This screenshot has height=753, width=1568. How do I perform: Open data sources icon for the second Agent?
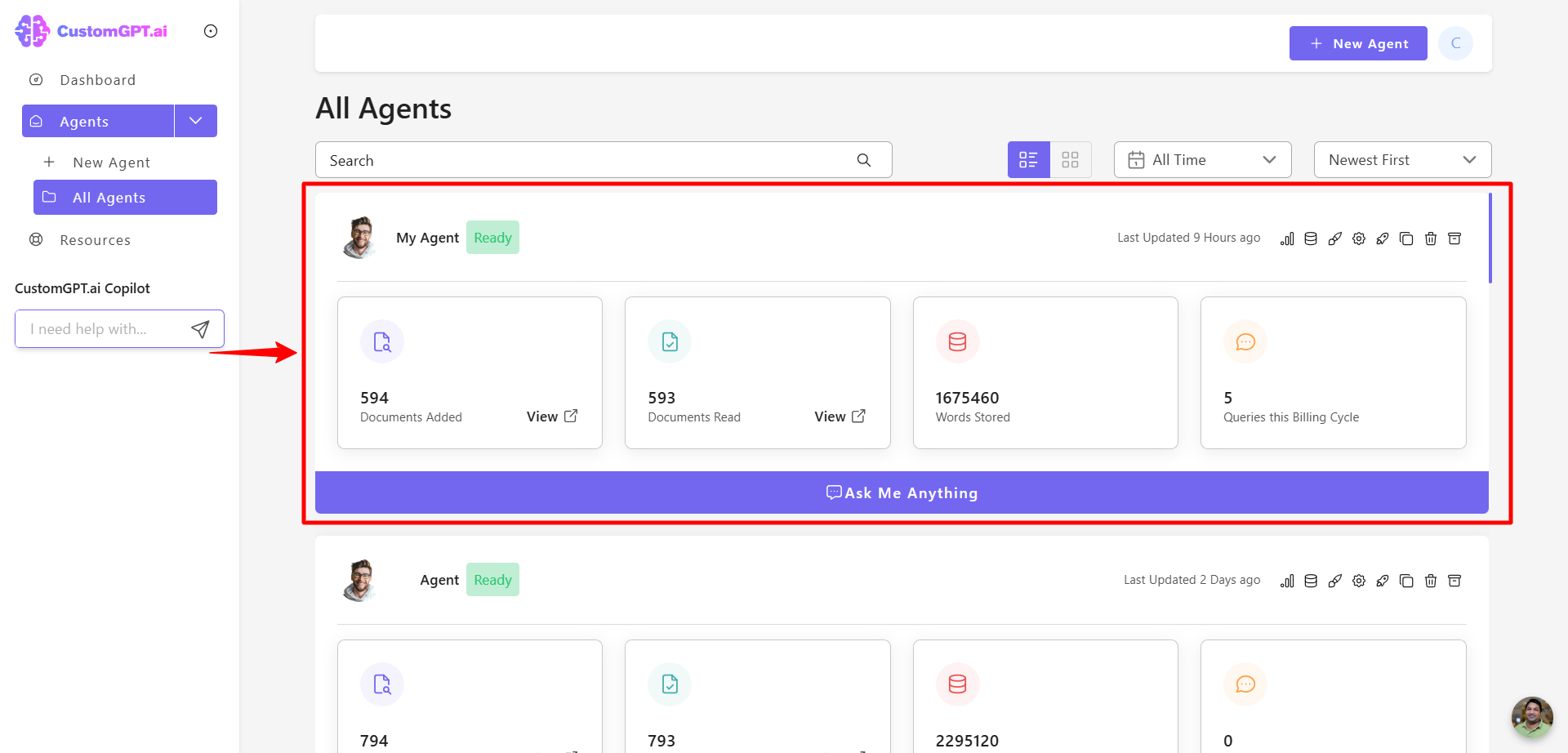(x=1311, y=581)
